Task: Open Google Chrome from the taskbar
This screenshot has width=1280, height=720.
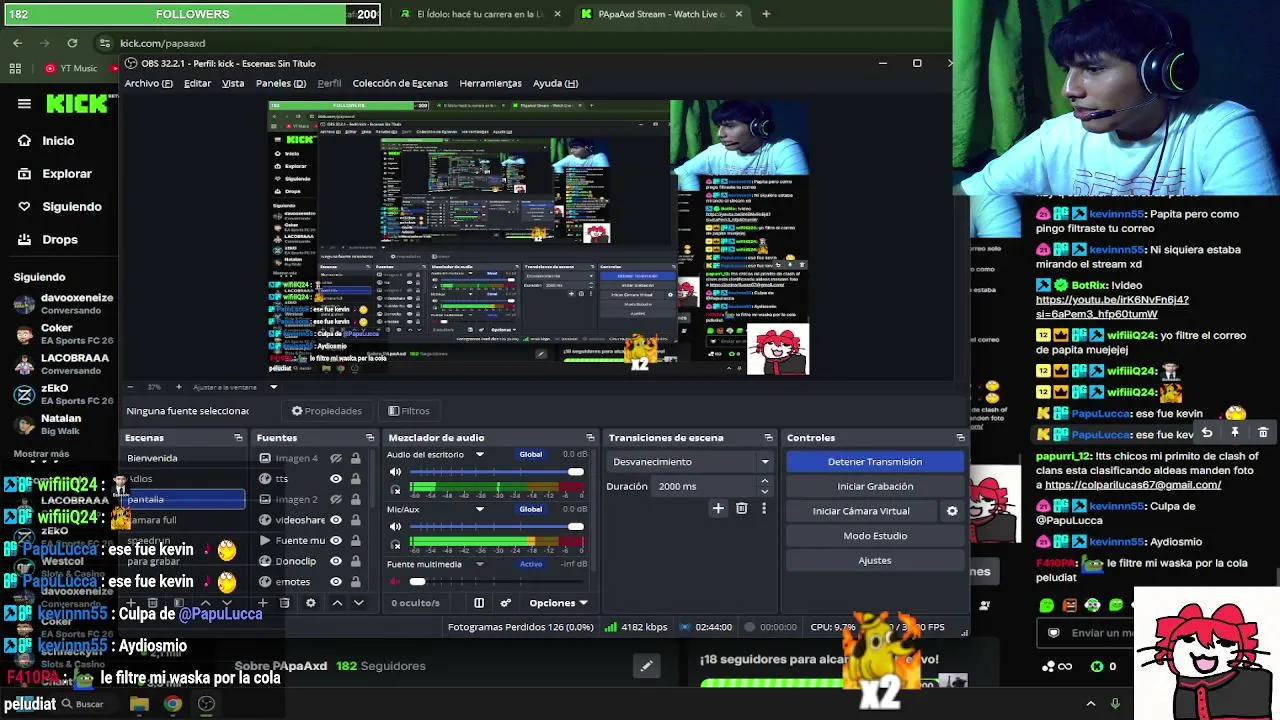Action: (173, 704)
